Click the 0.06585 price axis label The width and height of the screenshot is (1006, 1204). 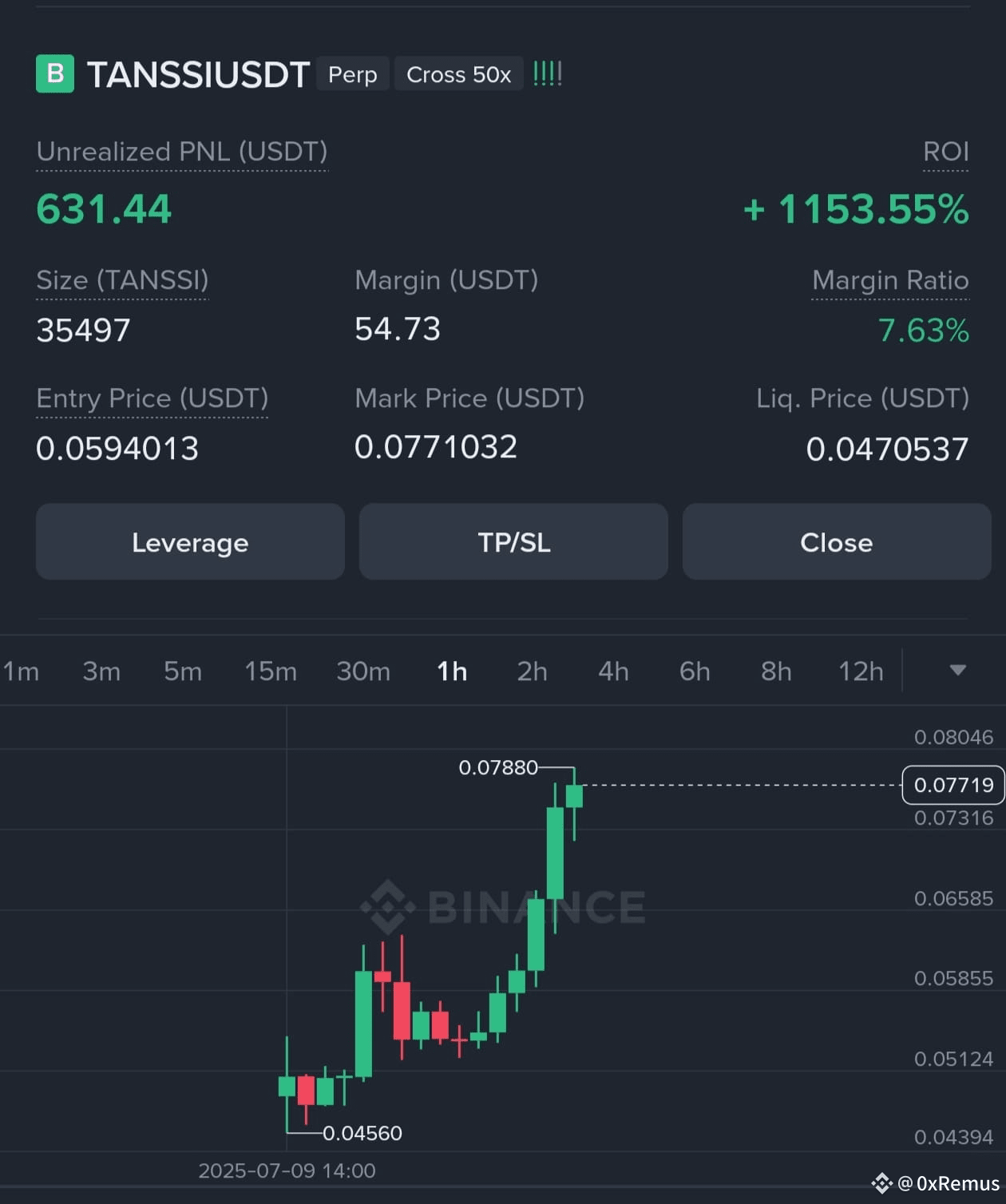954,898
